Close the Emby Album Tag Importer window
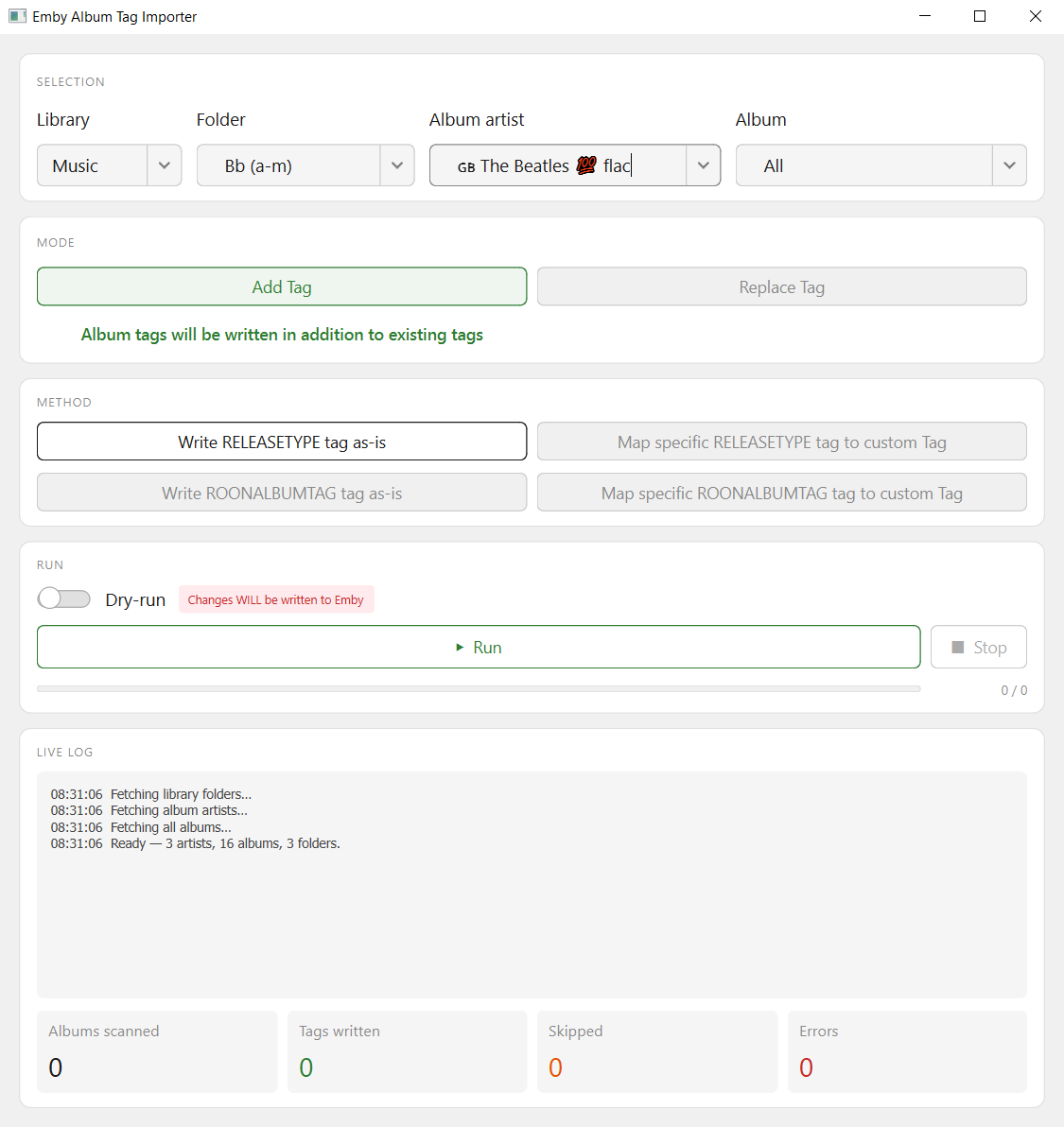The height and width of the screenshot is (1127, 1064). click(1036, 16)
